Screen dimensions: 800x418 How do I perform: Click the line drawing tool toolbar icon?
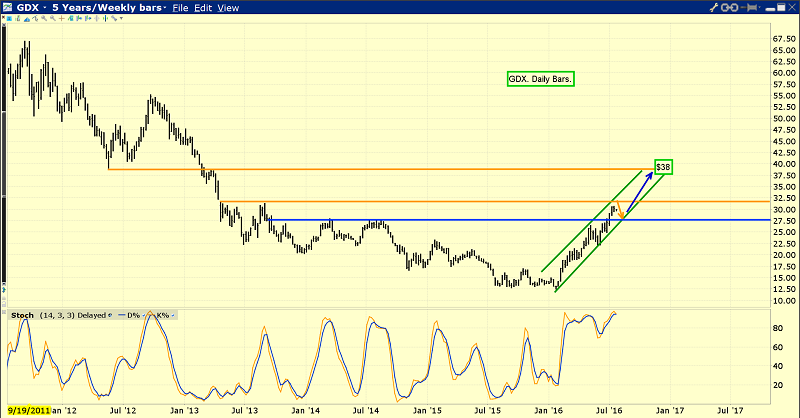click(x=35, y=18)
